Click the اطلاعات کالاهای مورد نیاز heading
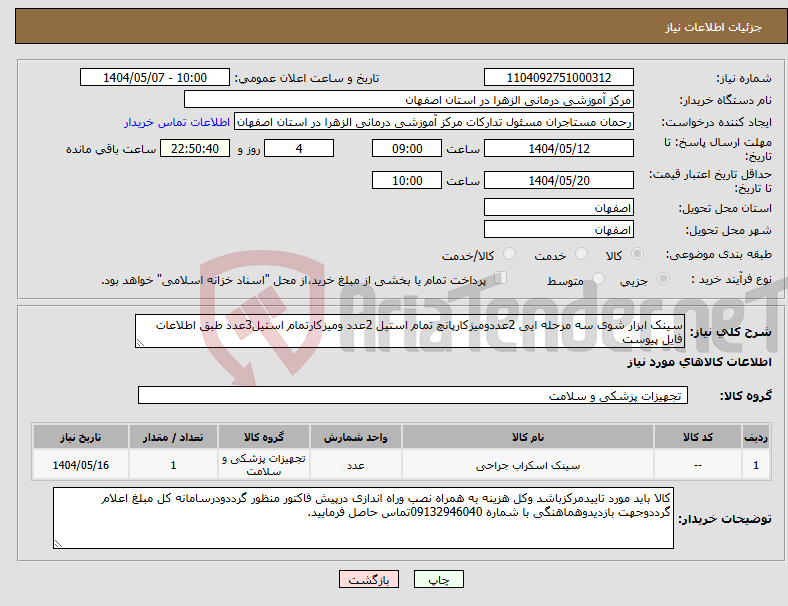788x606 pixels. click(x=700, y=362)
